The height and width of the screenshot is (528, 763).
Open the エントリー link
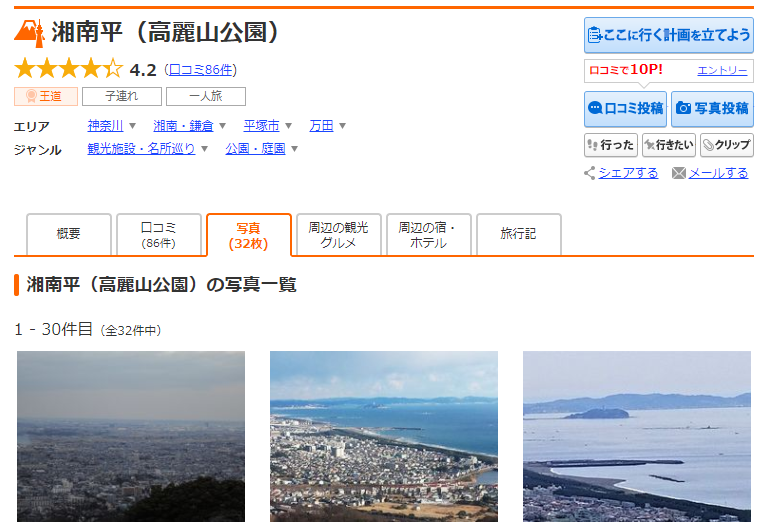click(x=722, y=71)
